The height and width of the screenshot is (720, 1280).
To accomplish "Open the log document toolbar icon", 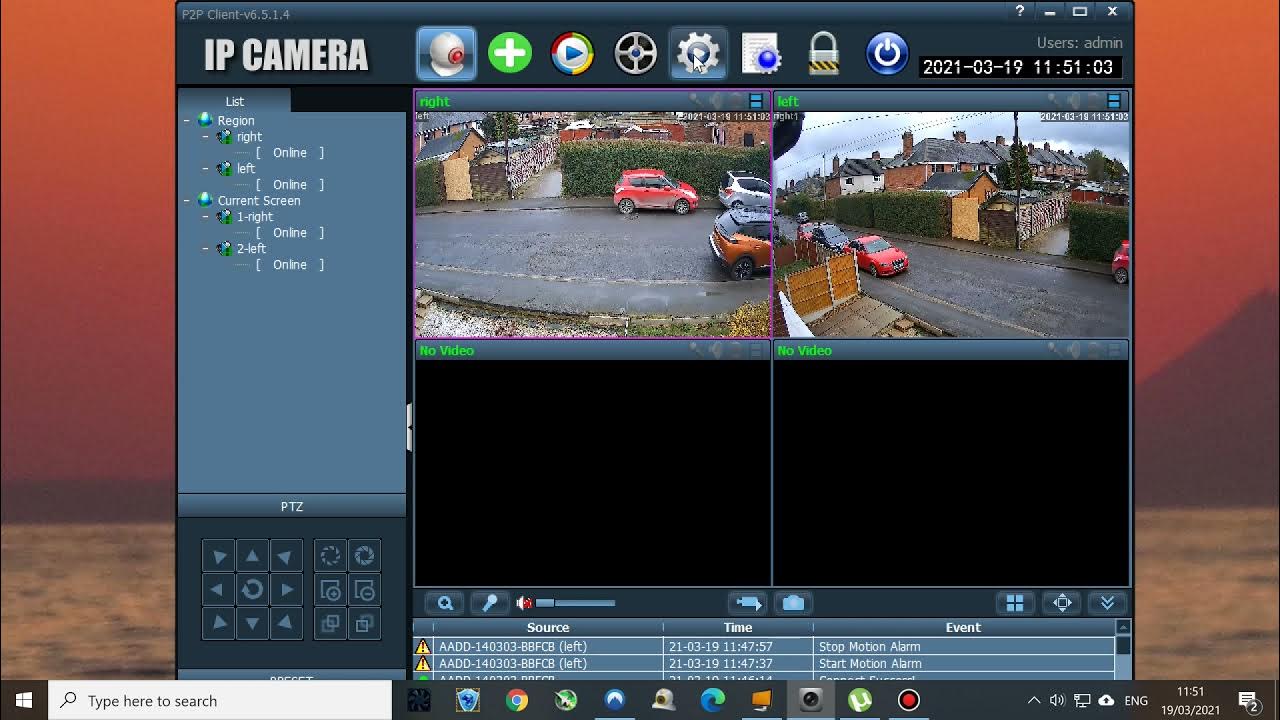I will coord(761,54).
